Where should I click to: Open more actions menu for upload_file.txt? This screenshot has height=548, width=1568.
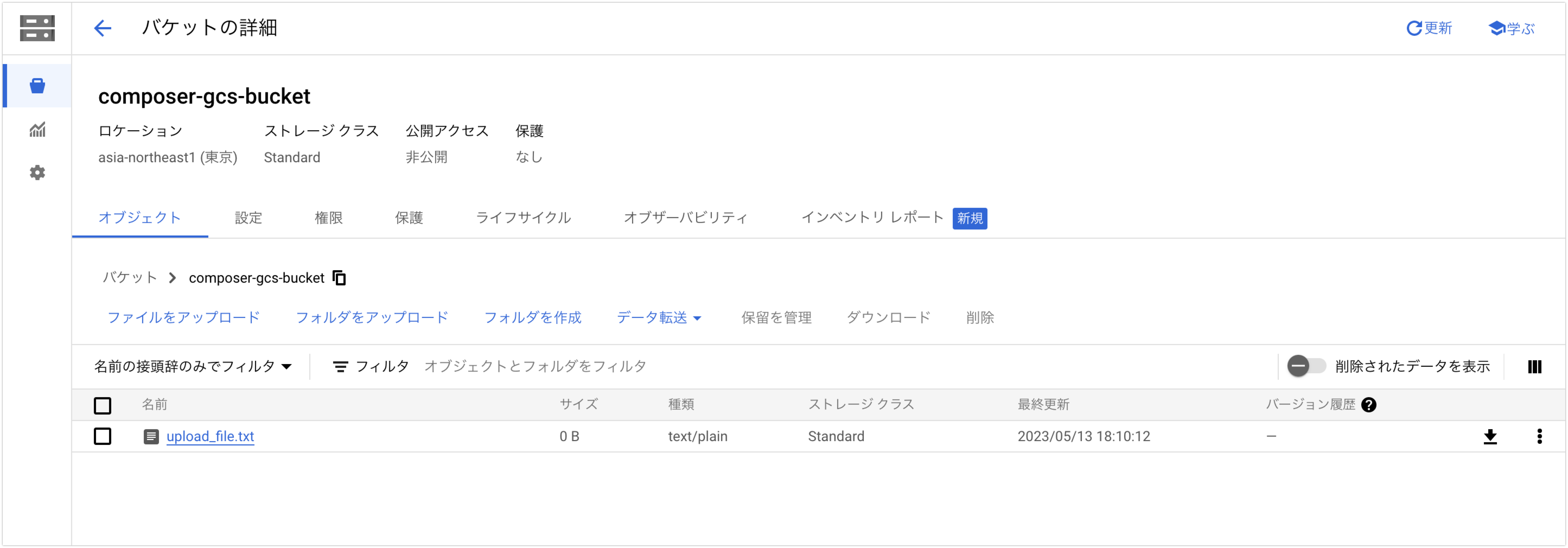click(x=1540, y=437)
